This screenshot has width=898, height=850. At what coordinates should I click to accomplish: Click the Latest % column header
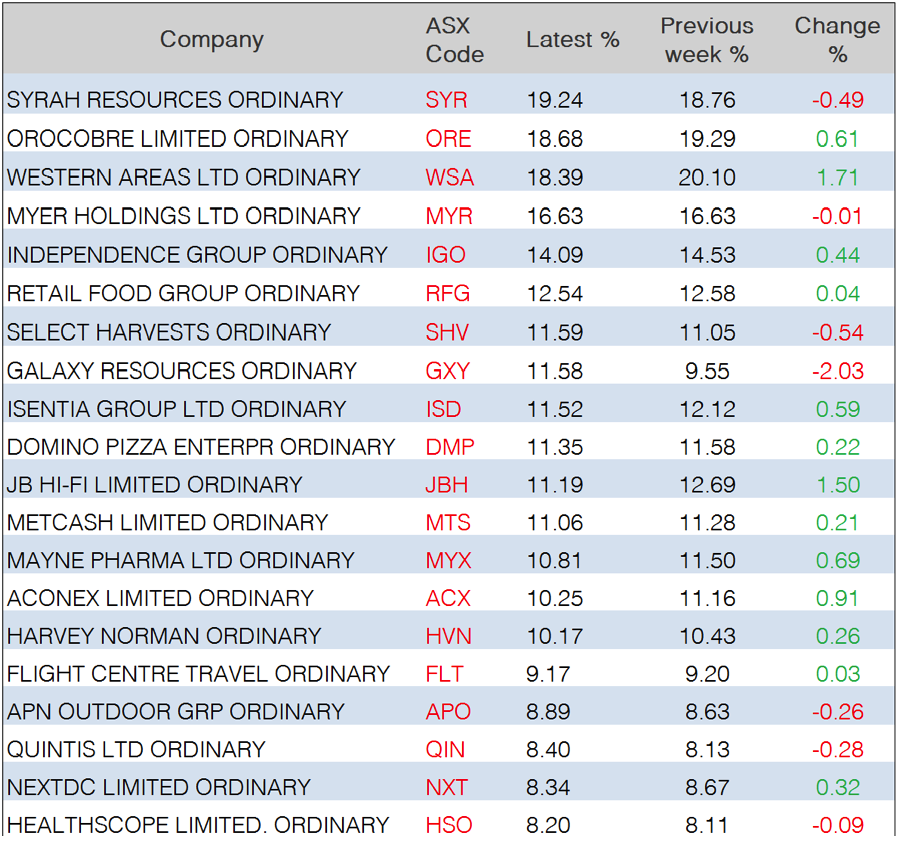click(572, 40)
